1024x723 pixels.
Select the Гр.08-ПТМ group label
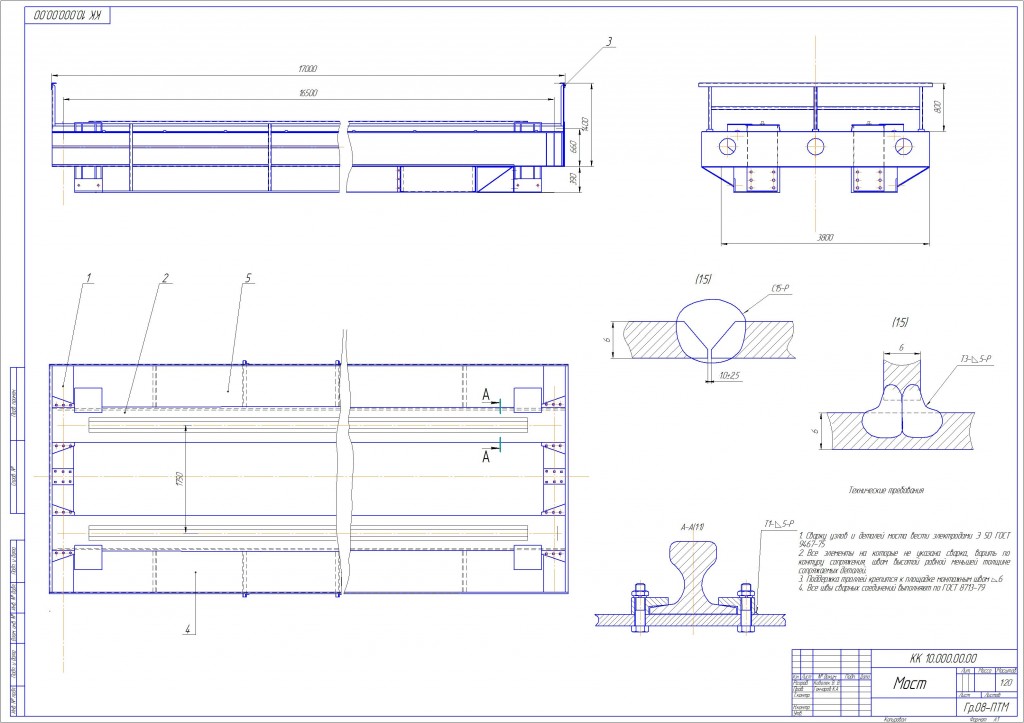coord(986,707)
